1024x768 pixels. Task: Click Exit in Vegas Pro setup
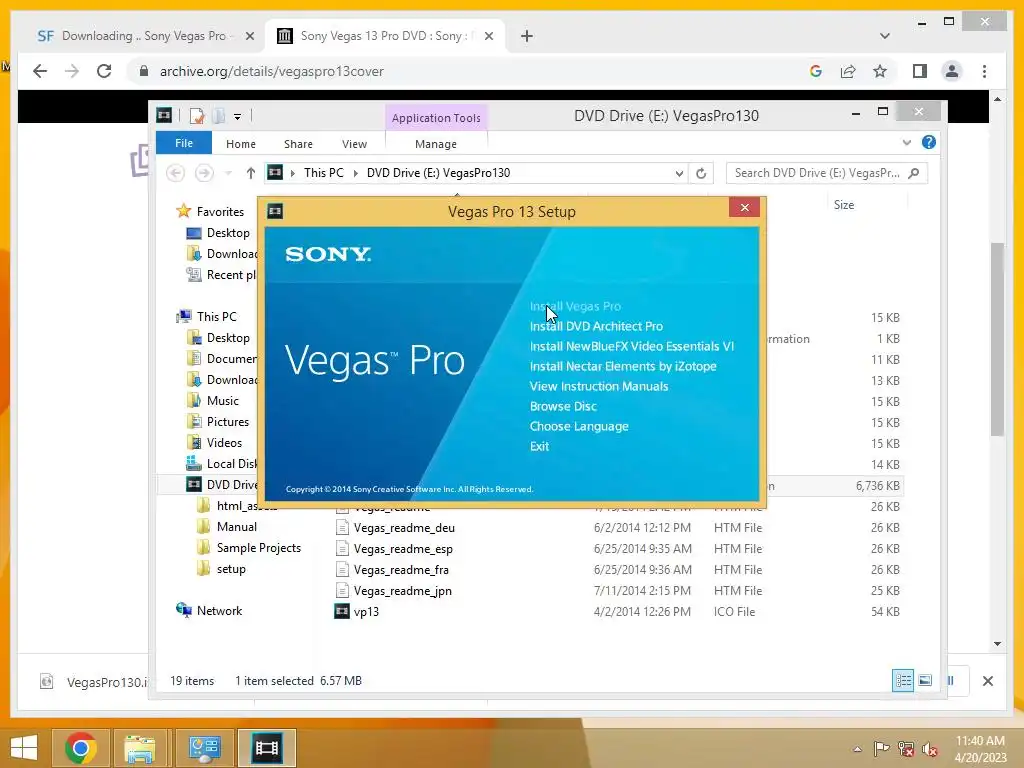point(539,447)
